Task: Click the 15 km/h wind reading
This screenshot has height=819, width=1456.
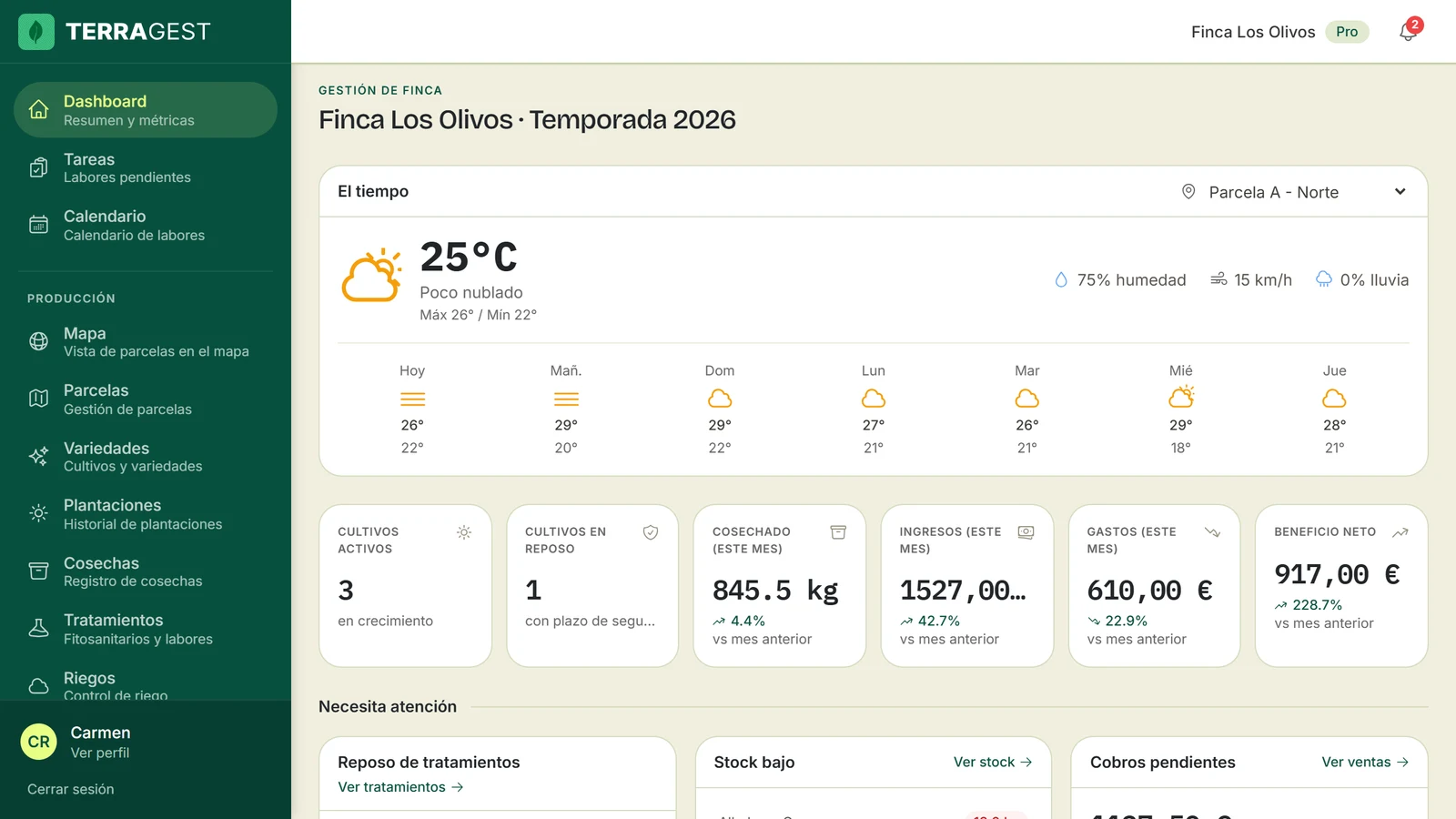Action: [x=1251, y=280]
